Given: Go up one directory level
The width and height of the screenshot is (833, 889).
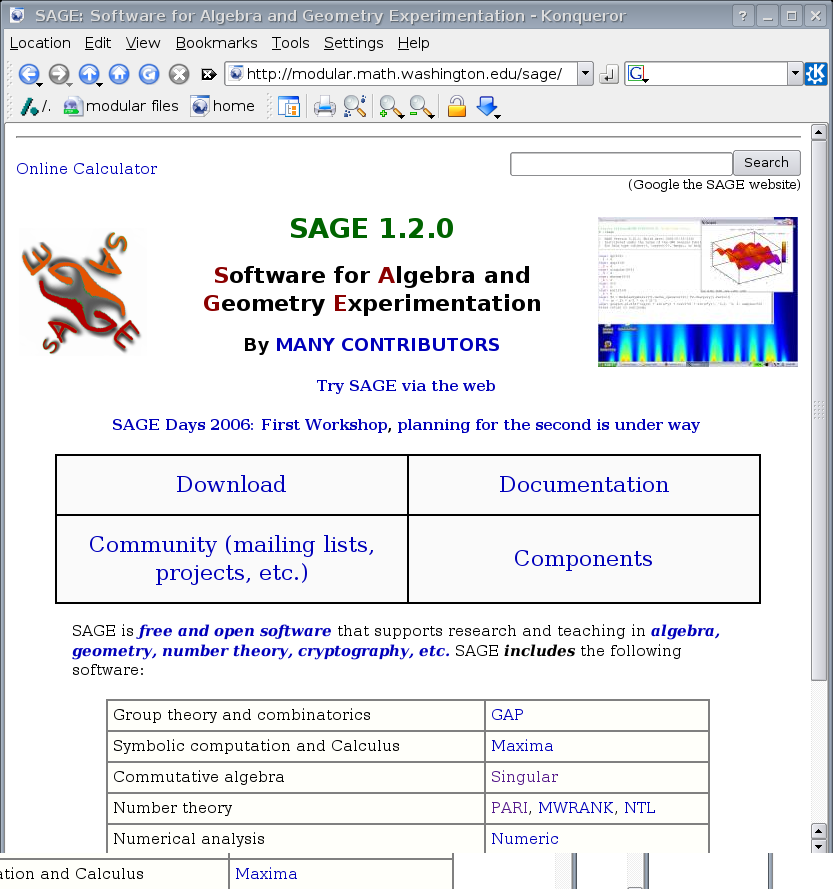Looking at the screenshot, I should pyautogui.click(x=89, y=74).
